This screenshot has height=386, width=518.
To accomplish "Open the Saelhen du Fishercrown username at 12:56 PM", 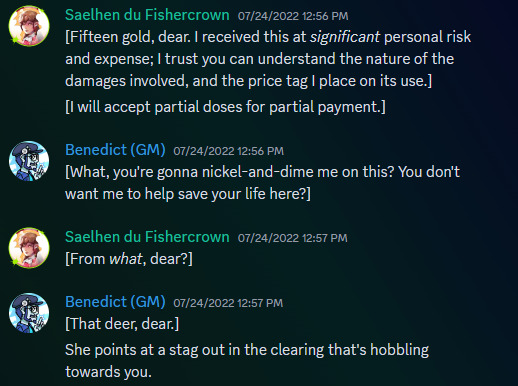I will 147,15.
